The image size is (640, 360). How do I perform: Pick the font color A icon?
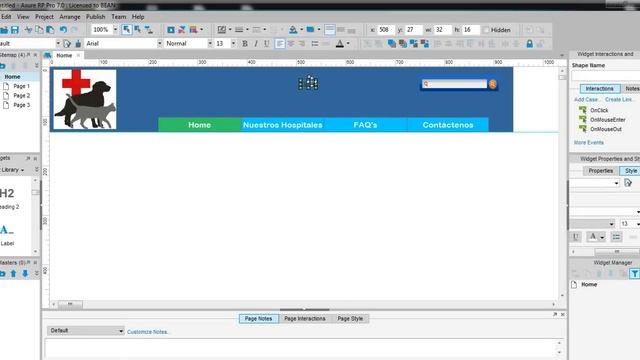pos(340,44)
